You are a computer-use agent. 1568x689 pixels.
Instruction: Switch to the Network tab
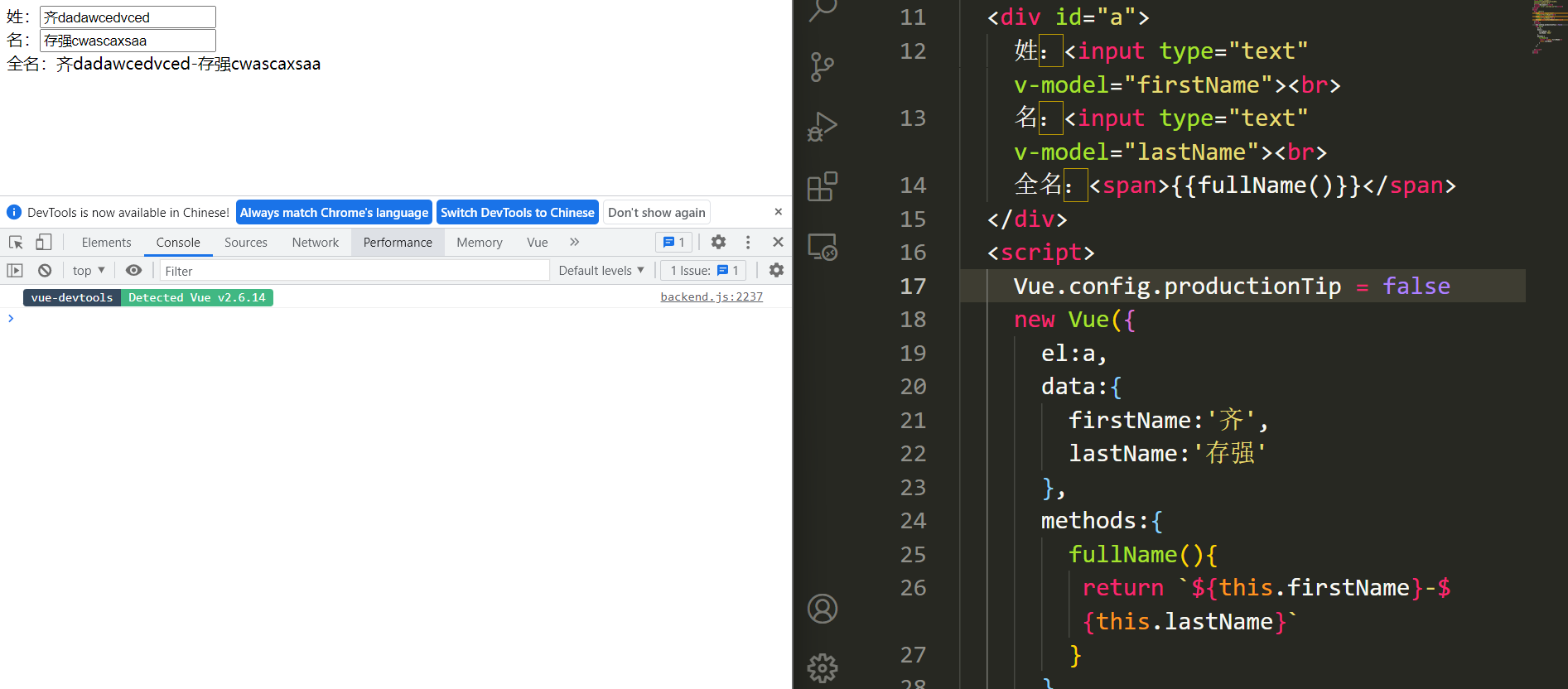[316, 242]
